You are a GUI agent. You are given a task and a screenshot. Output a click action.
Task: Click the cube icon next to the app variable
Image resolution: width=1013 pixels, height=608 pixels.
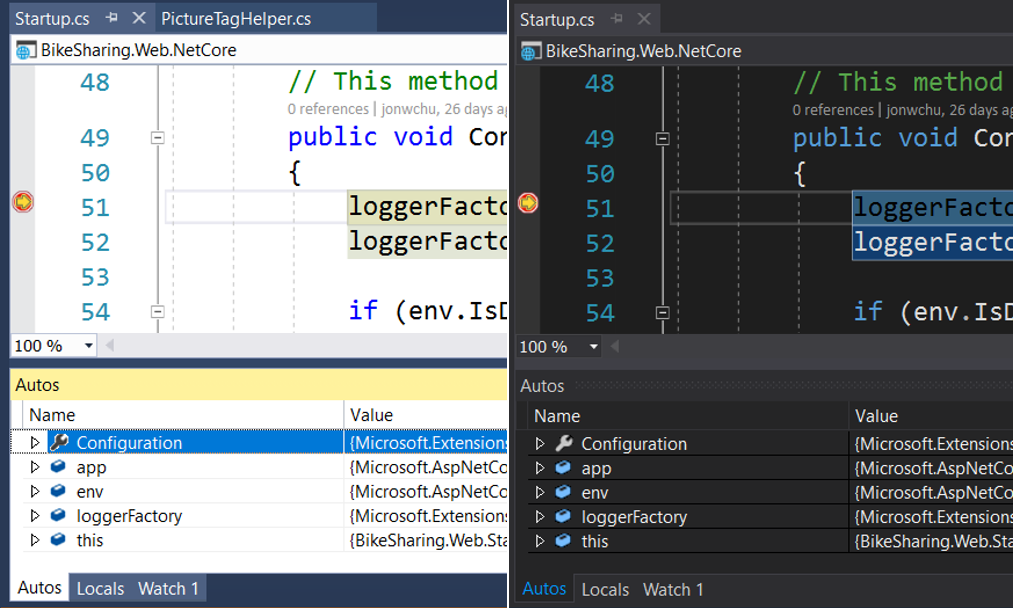(x=58, y=467)
